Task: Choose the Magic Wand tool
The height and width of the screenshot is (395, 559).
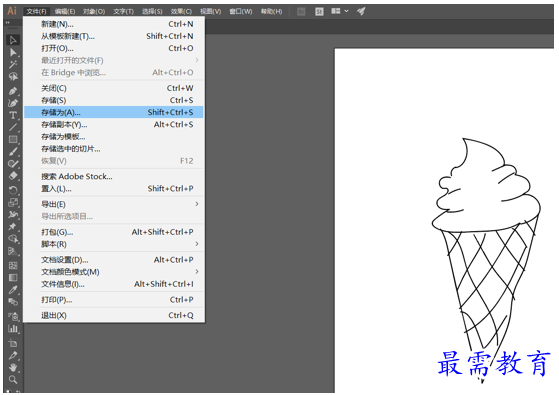Action: pos(13,65)
